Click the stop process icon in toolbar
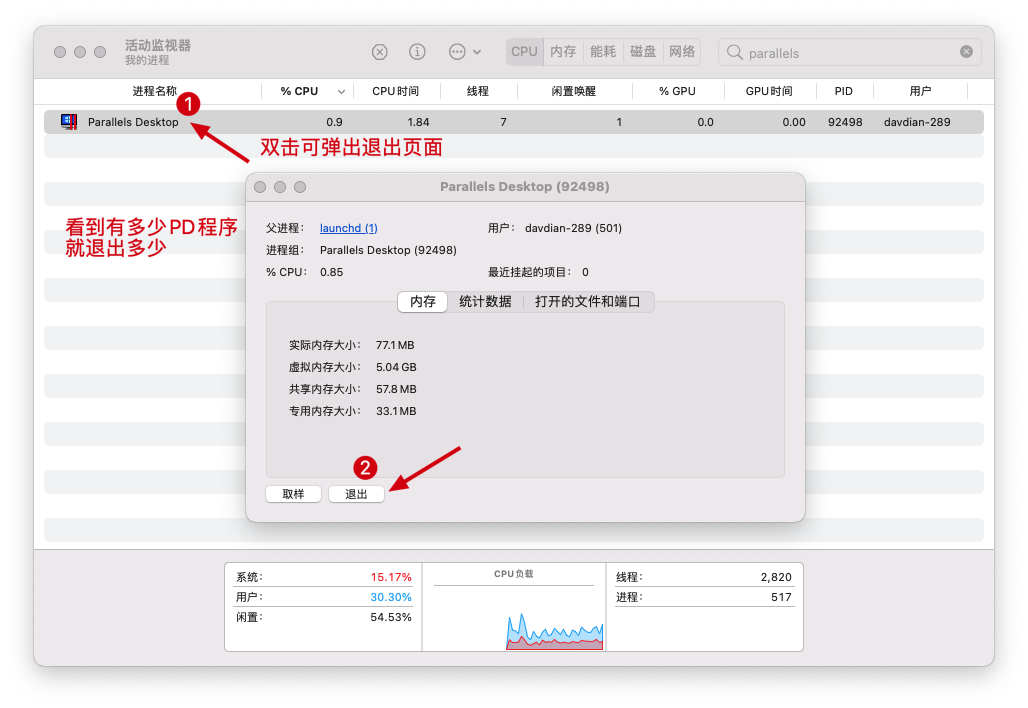Image resolution: width=1028 pixels, height=708 pixels. pyautogui.click(x=380, y=52)
